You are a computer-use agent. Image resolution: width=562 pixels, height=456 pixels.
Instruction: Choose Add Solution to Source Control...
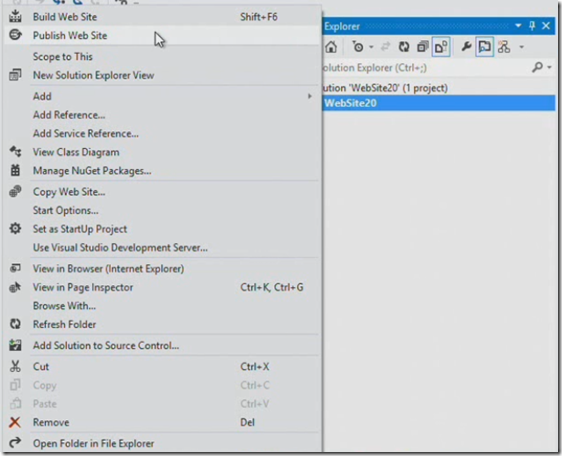coord(161,346)
